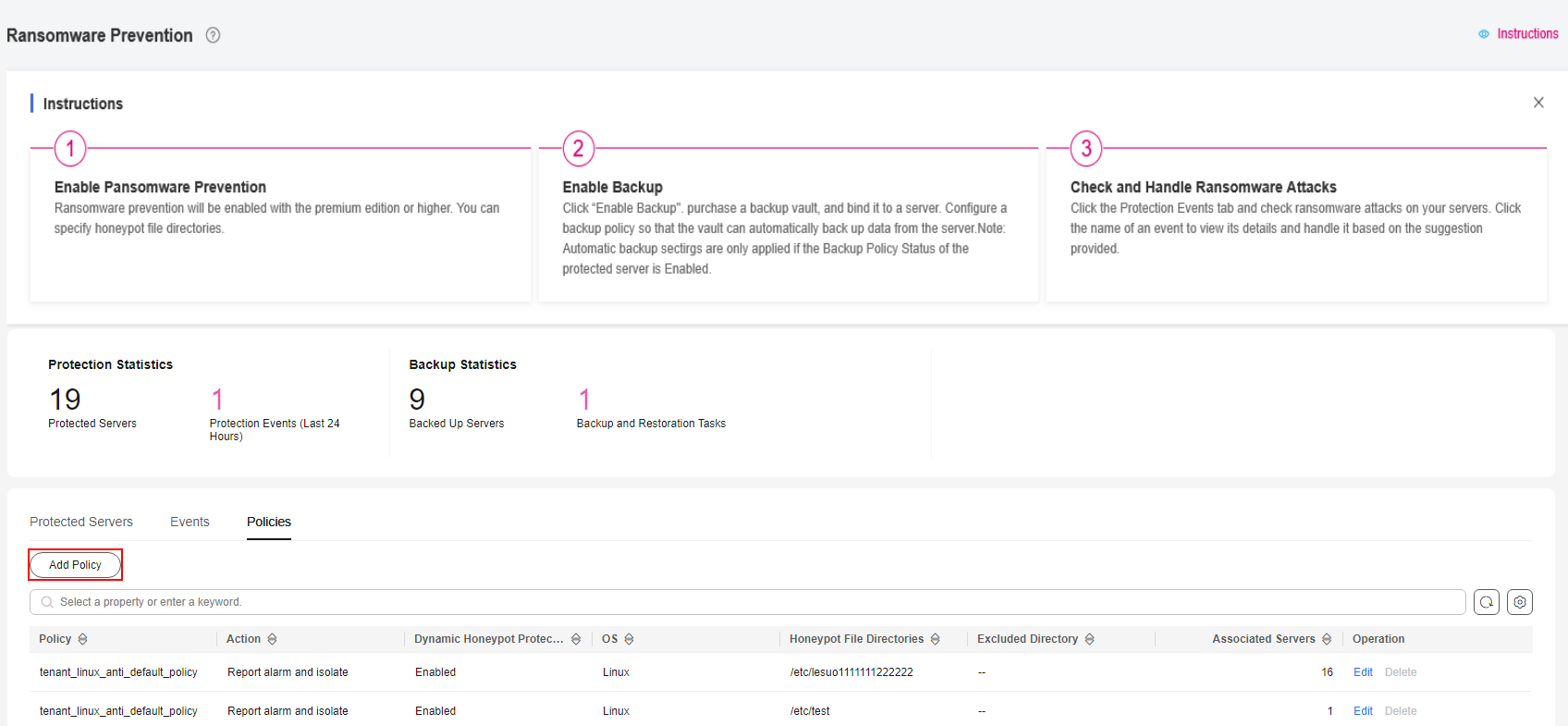Switch to the Protected Servers tab
The image size is (1568, 726).
click(81, 522)
